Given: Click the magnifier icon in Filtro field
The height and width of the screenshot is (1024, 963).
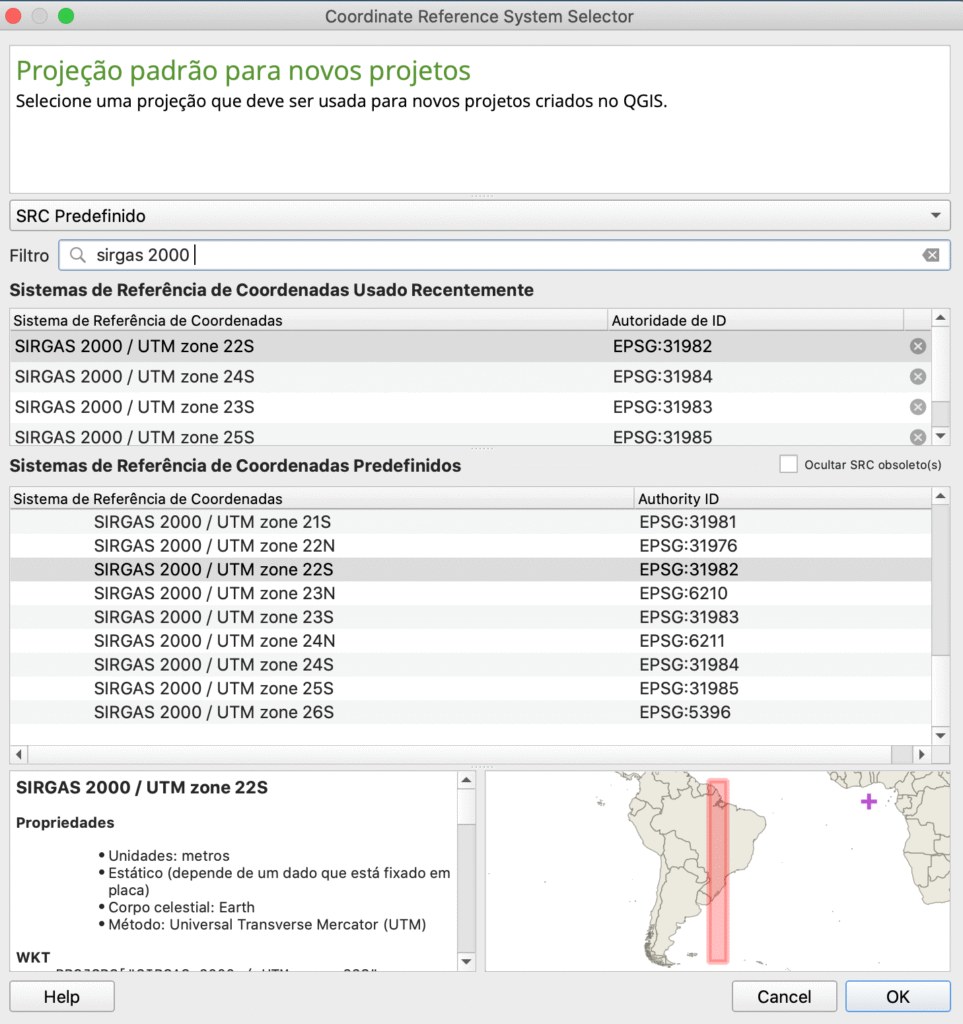Looking at the screenshot, I should (x=78, y=255).
